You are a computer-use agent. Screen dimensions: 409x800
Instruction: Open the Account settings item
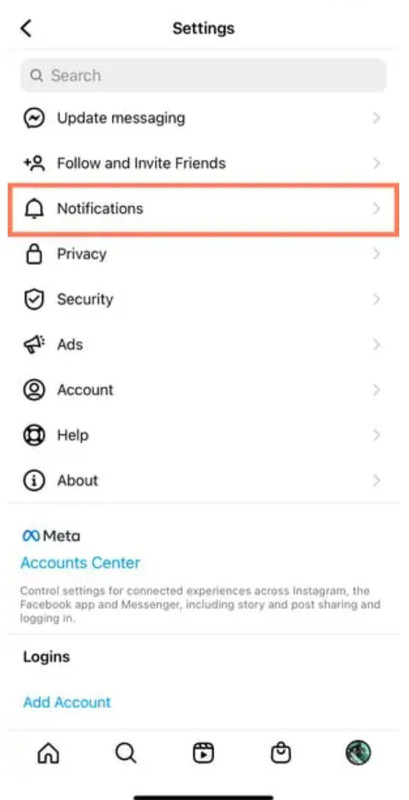203,390
